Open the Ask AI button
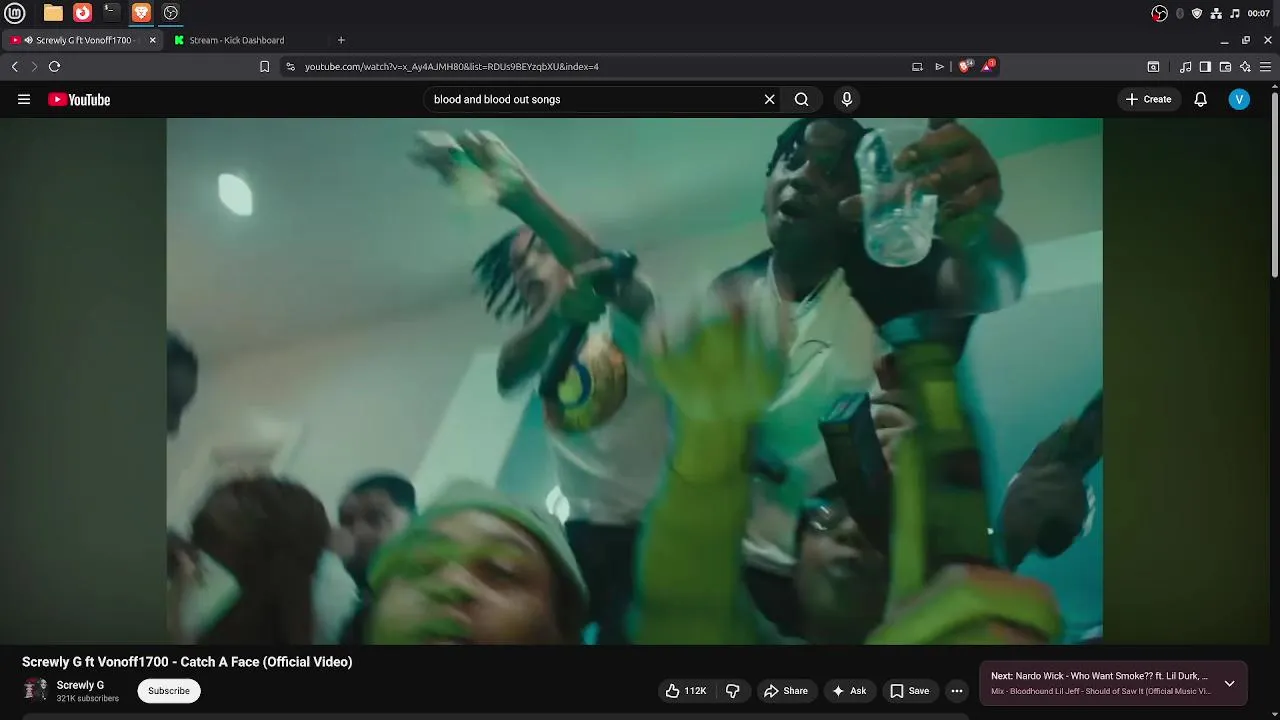 [x=849, y=690]
